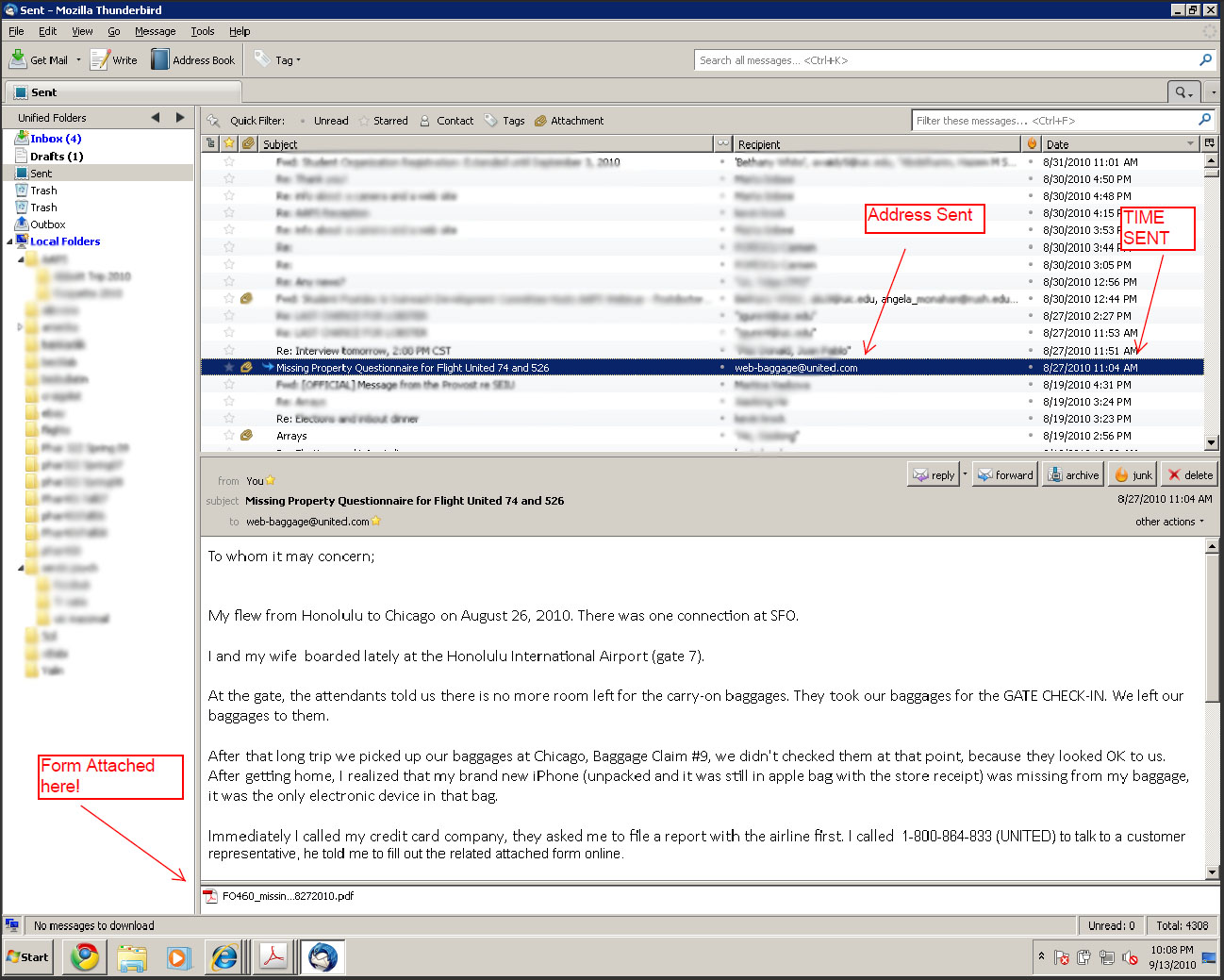1224x980 pixels.
Task: Select the Local Folders account
Action: (x=64, y=241)
